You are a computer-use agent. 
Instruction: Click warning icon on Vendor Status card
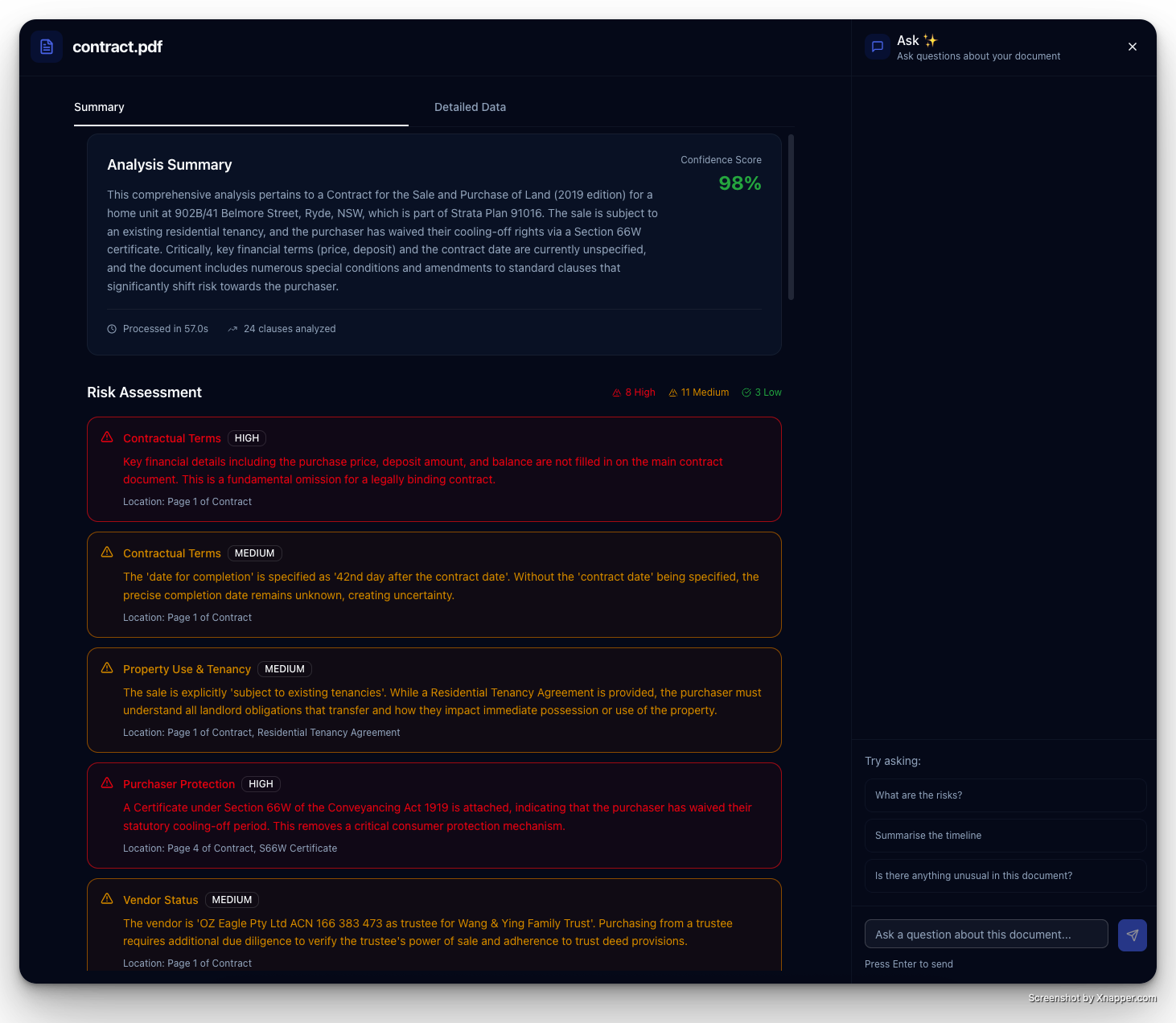click(107, 899)
